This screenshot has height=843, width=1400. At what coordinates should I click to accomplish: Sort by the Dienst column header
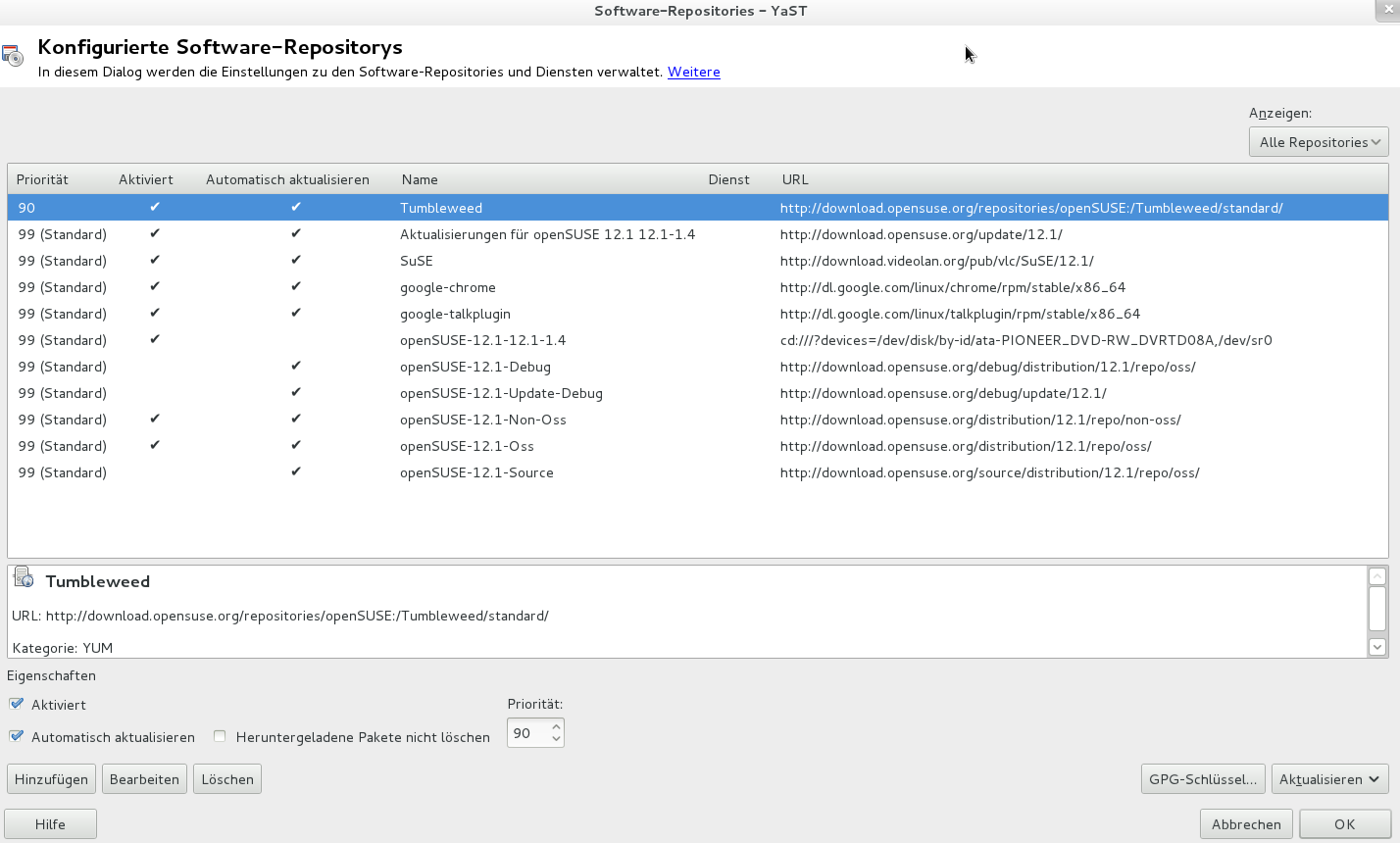click(728, 179)
